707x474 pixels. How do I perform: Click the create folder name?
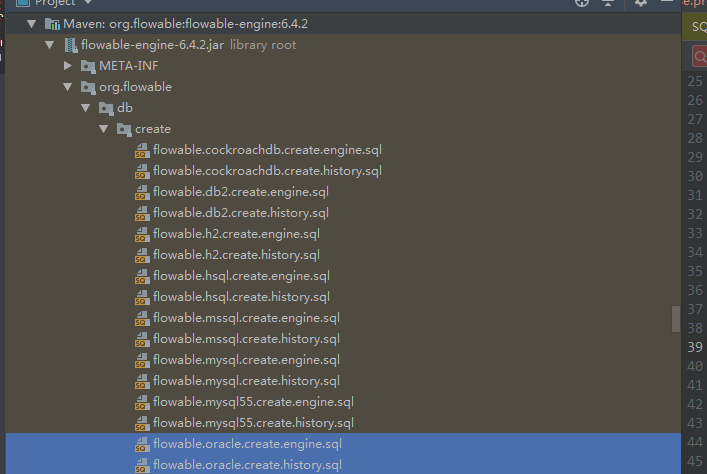click(x=153, y=129)
